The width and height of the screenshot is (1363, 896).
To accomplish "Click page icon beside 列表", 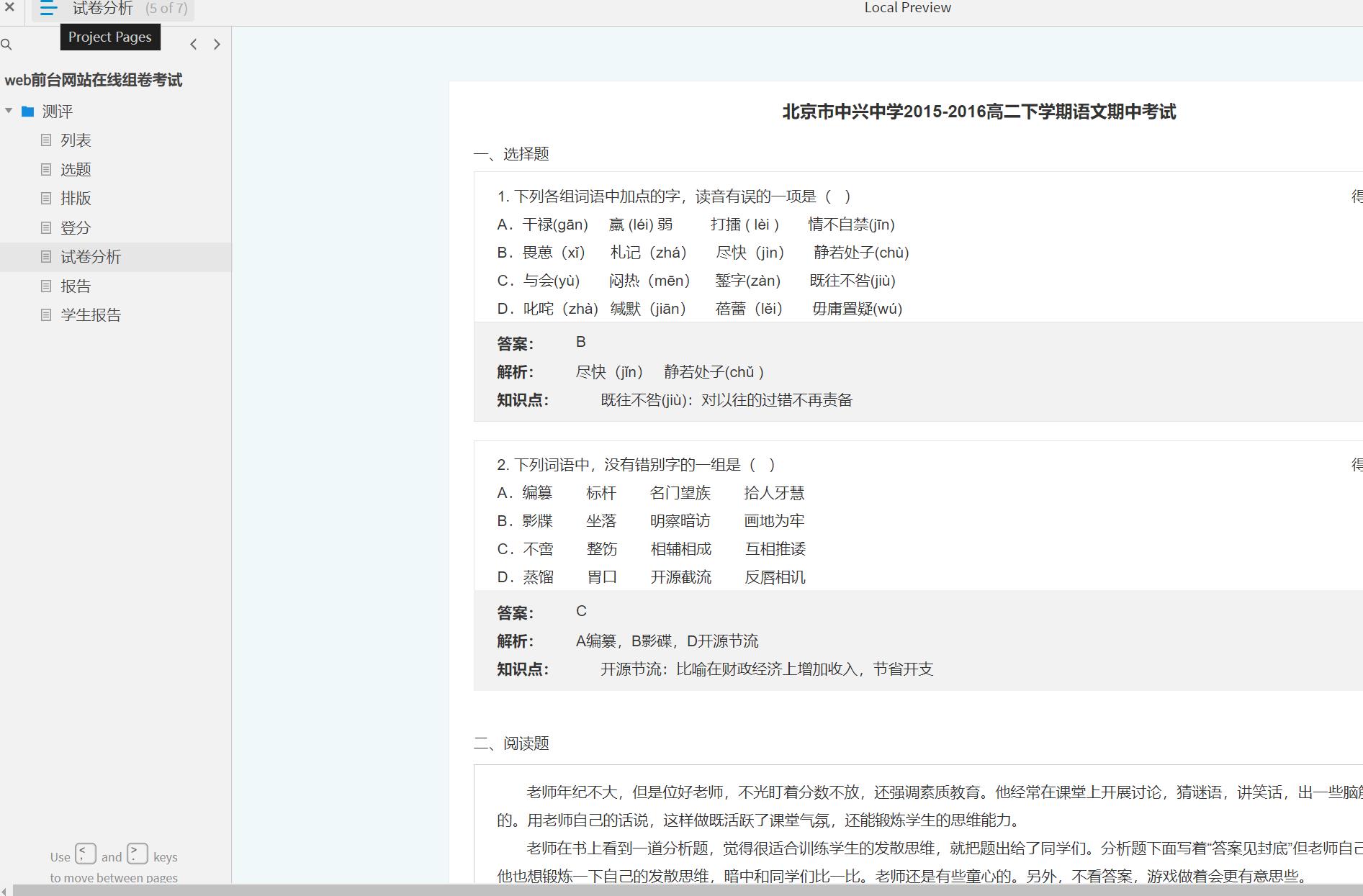I will click(46, 140).
